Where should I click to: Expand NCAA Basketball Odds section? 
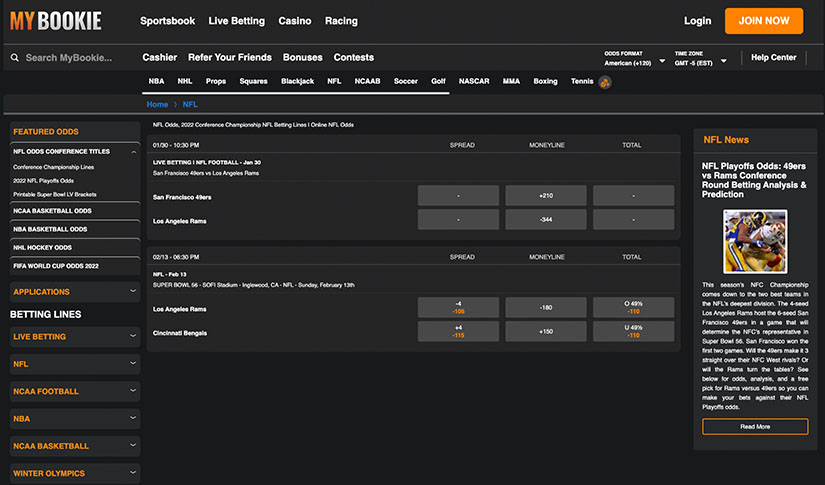[75, 211]
